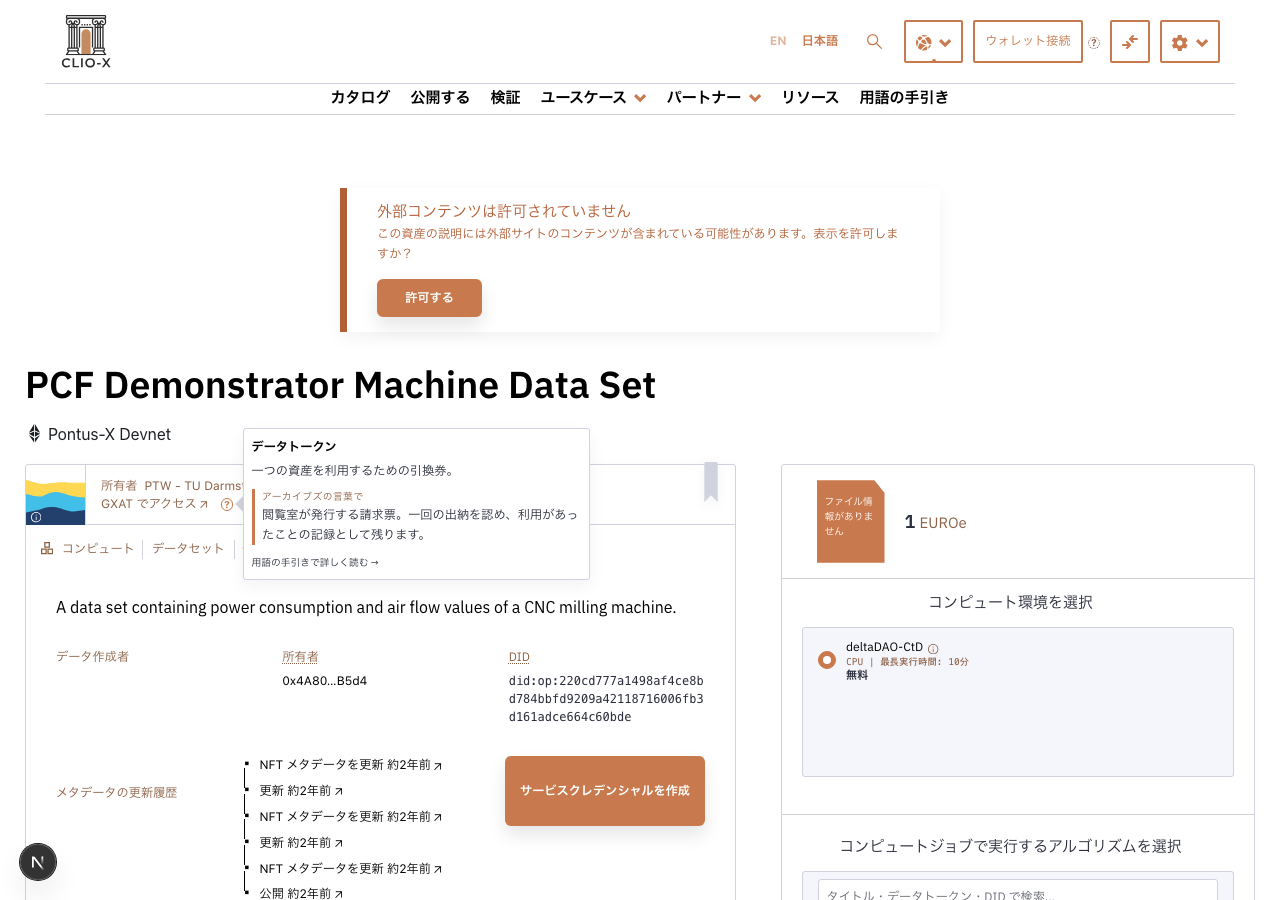This screenshot has width=1280, height=900.
Task: Switch language to 日本語
Action: click(820, 41)
